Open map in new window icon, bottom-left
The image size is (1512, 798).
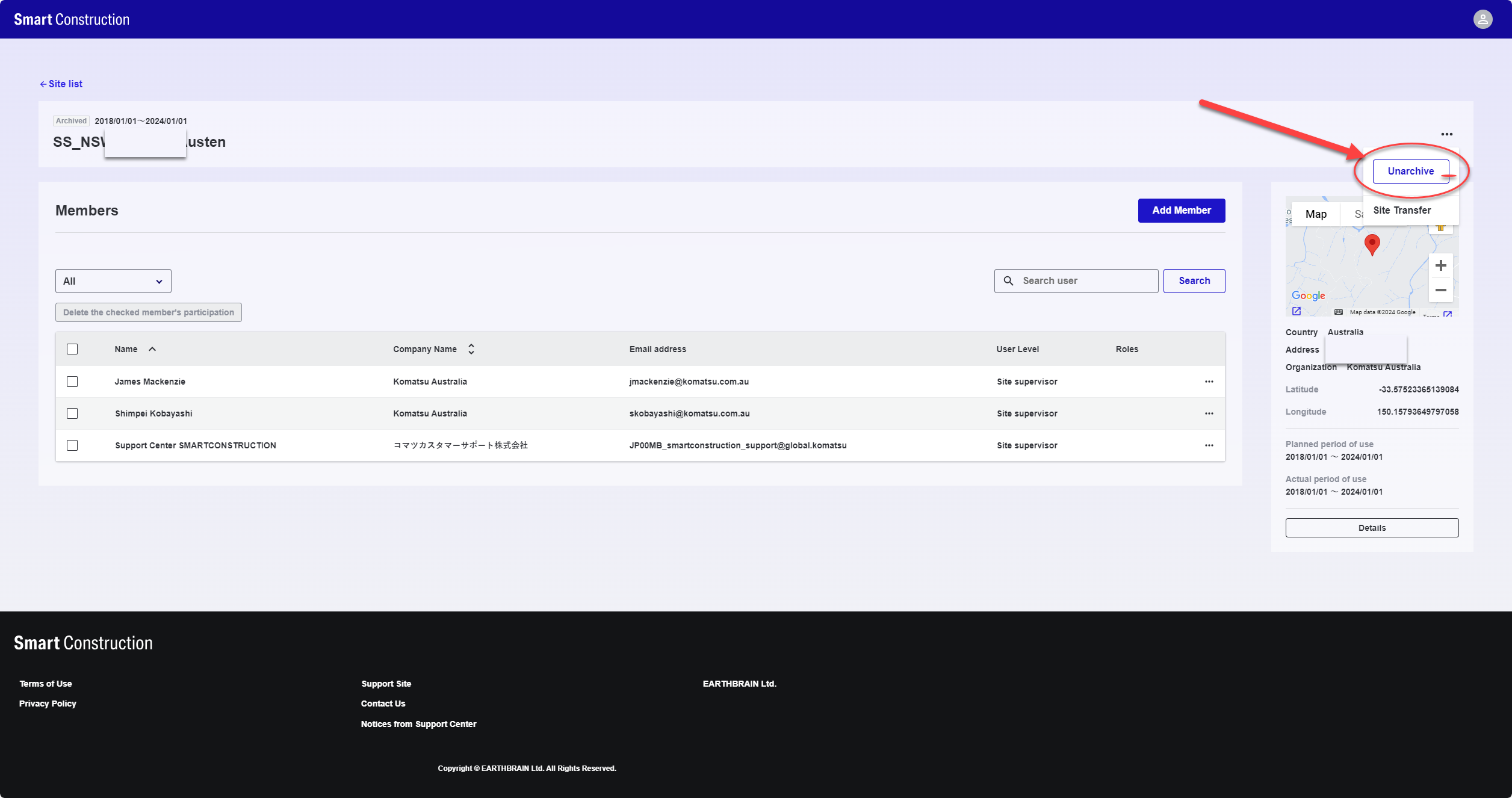[1297, 311]
